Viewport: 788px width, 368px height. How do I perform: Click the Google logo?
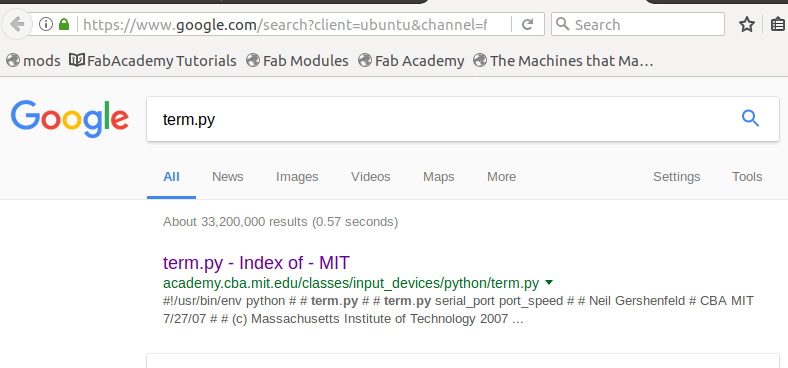click(x=70, y=119)
